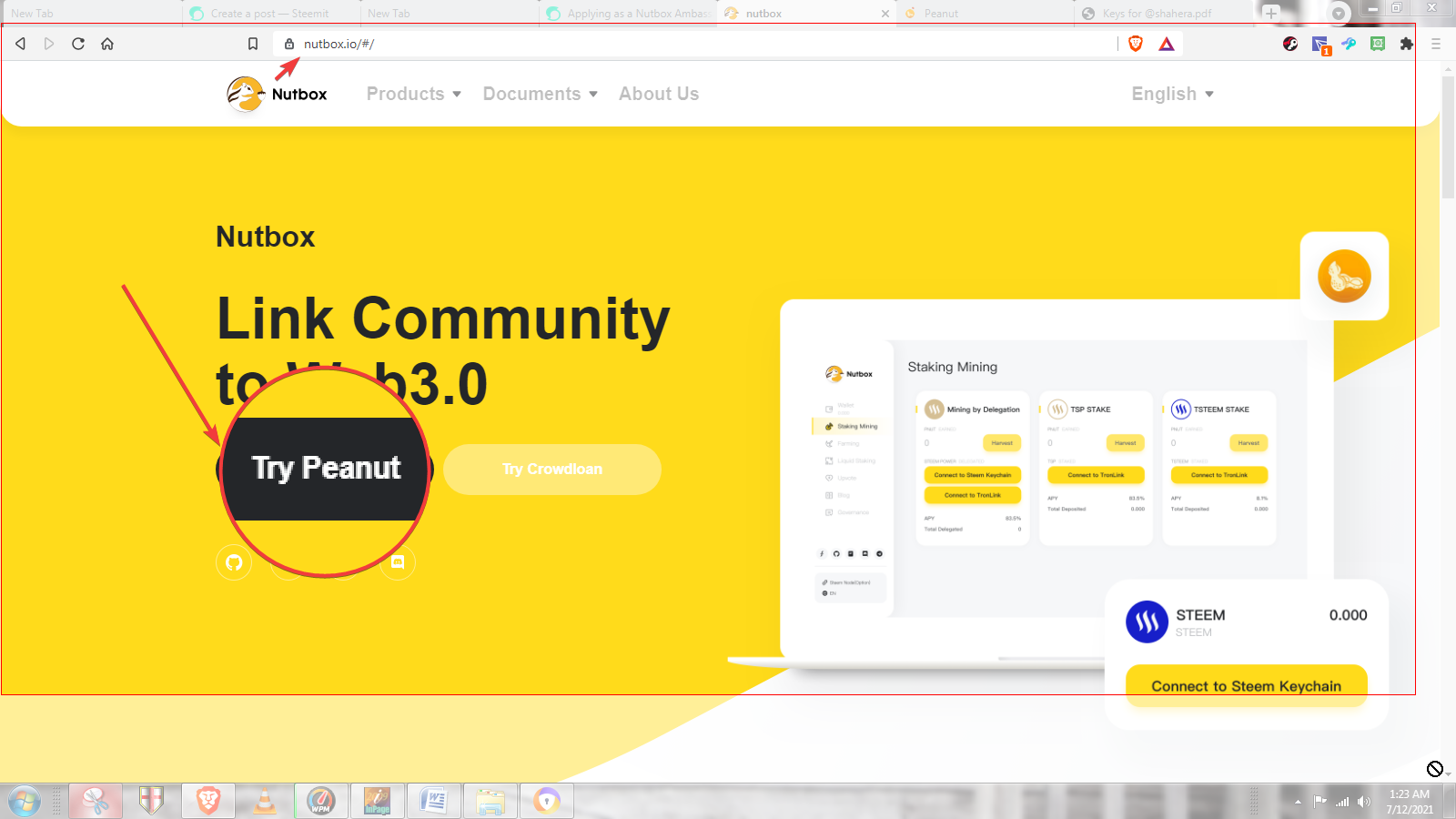1456x819 pixels.
Task: Open the English language dropdown
Action: pyautogui.click(x=1173, y=94)
